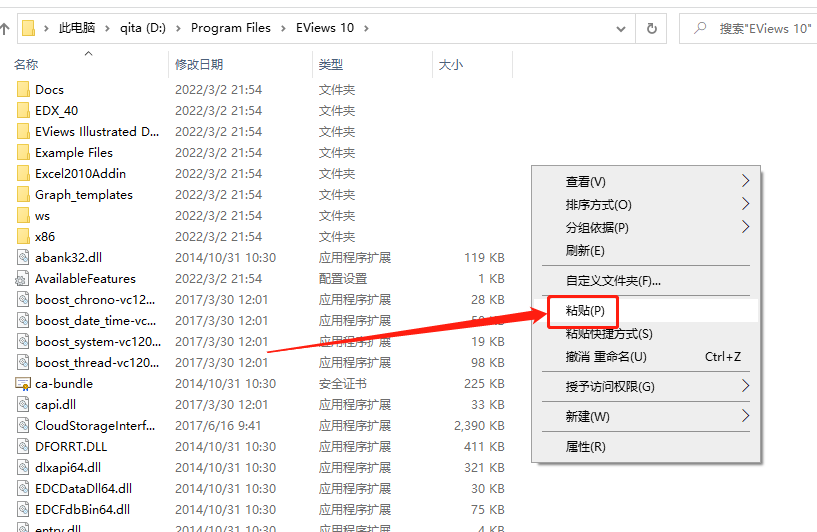Click the 搜索"EViews 10" search field
The image size is (817, 532).
pyautogui.click(x=749, y=28)
